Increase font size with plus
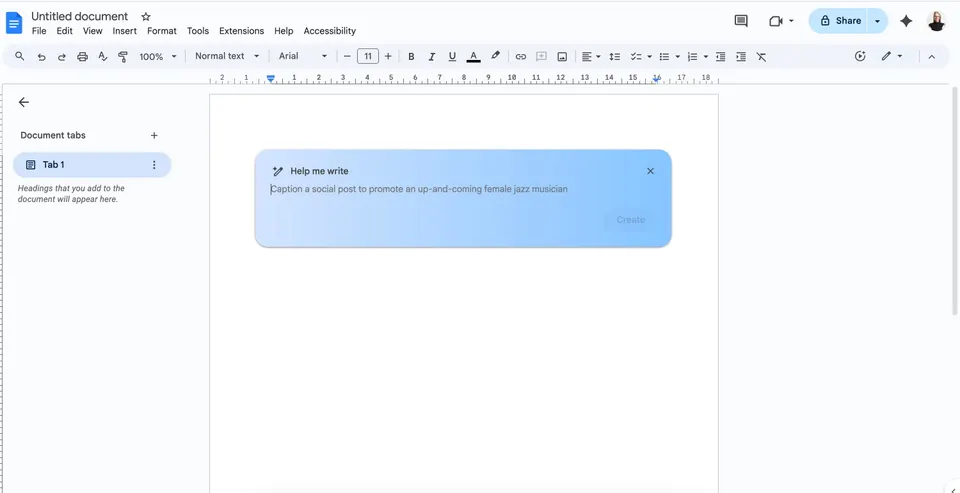This screenshot has height=493, width=960. [388, 56]
